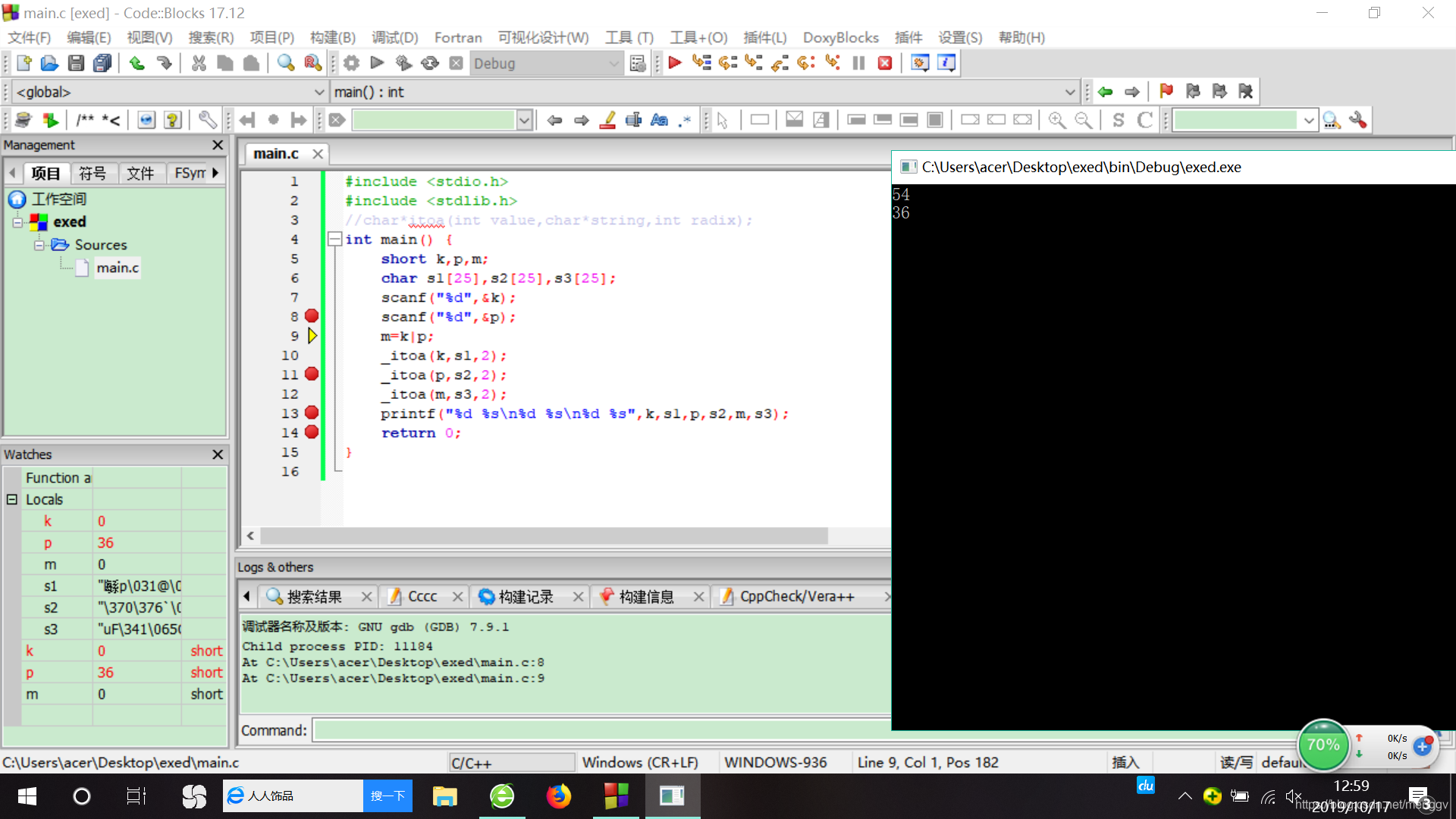Open the 文件 File menu
The image size is (1456, 819).
coord(30,37)
